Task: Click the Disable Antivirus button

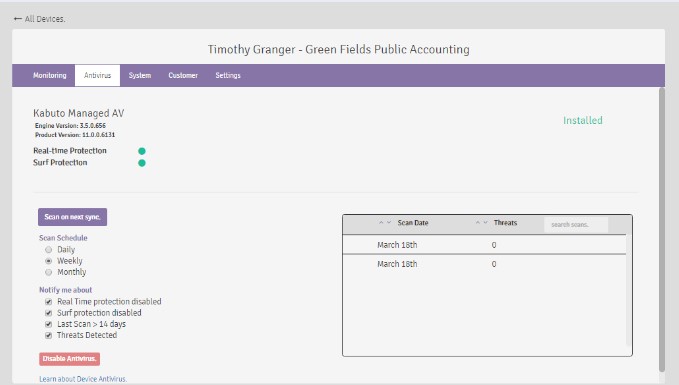Action: click(69, 359)
